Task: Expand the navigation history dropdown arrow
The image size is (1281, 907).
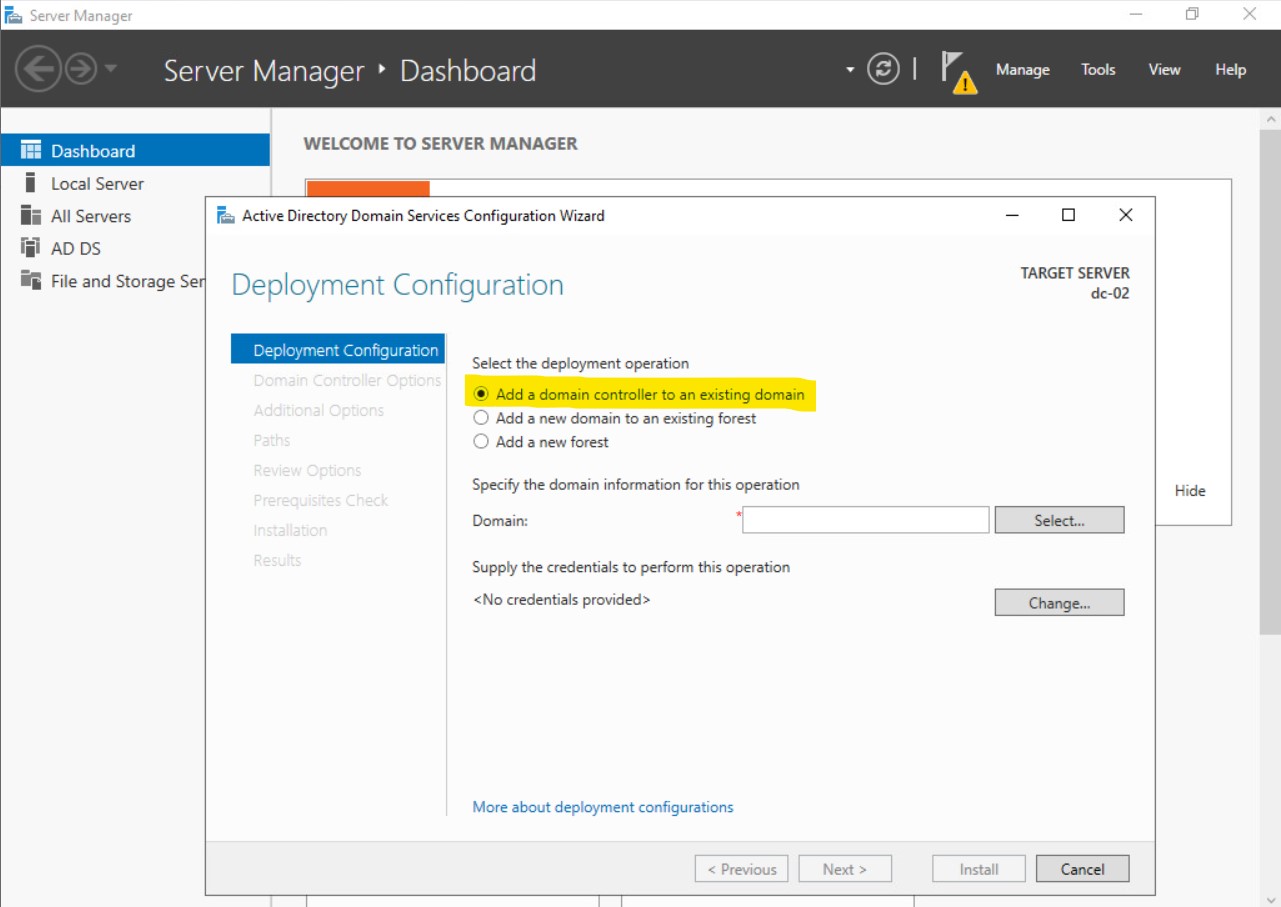Action: [110, 69]
